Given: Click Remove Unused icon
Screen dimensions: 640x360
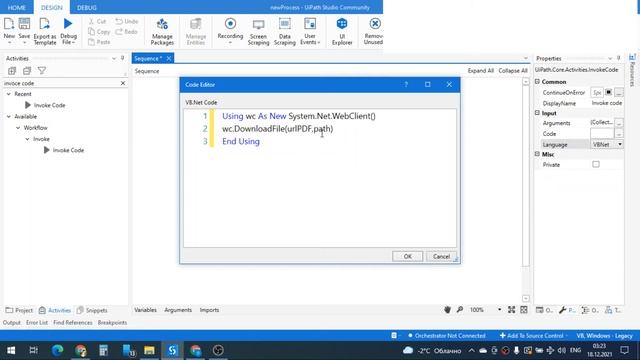Looking at the screenshot, I should (375, 24).
